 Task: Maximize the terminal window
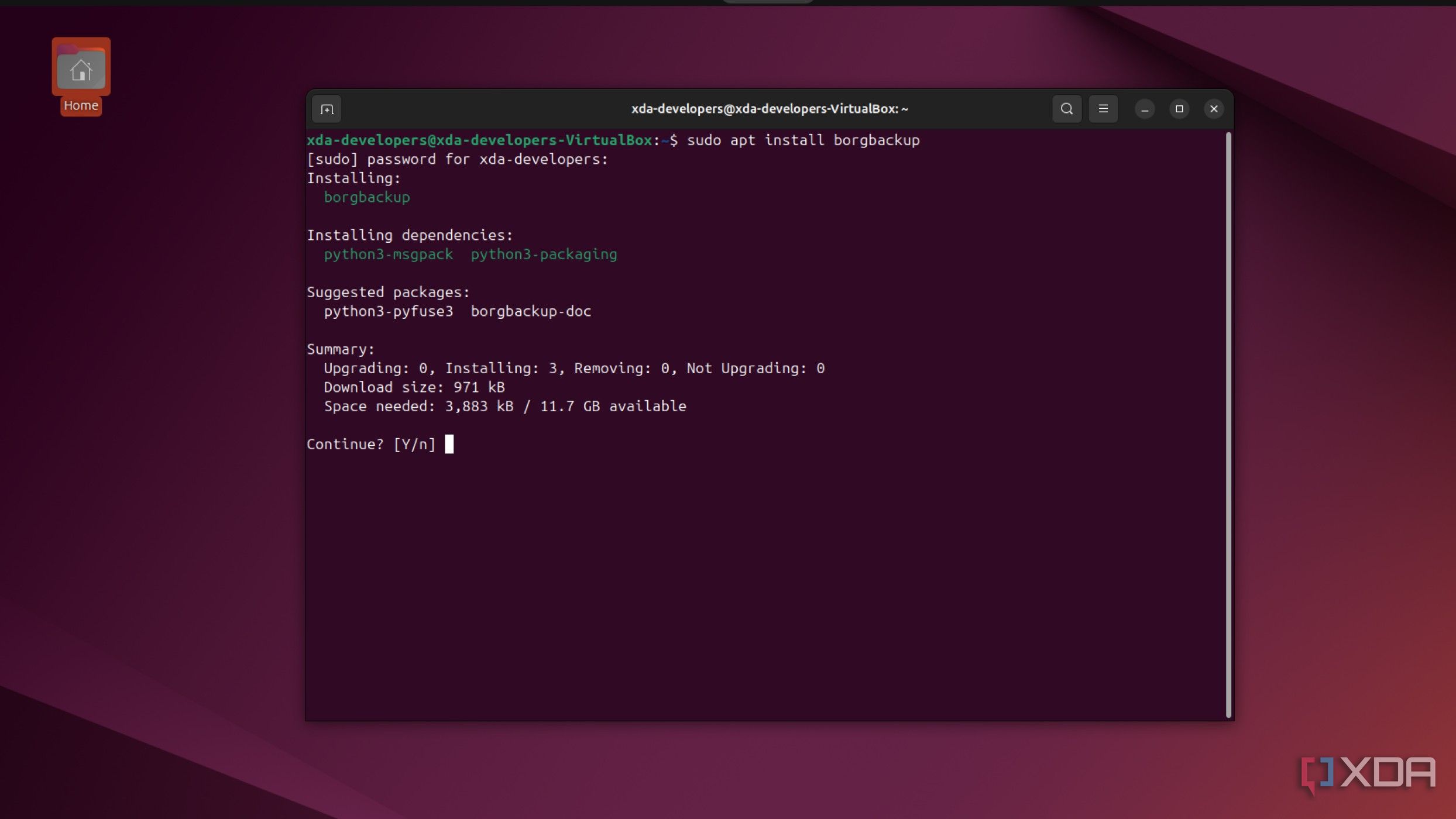click(1179, 109)
